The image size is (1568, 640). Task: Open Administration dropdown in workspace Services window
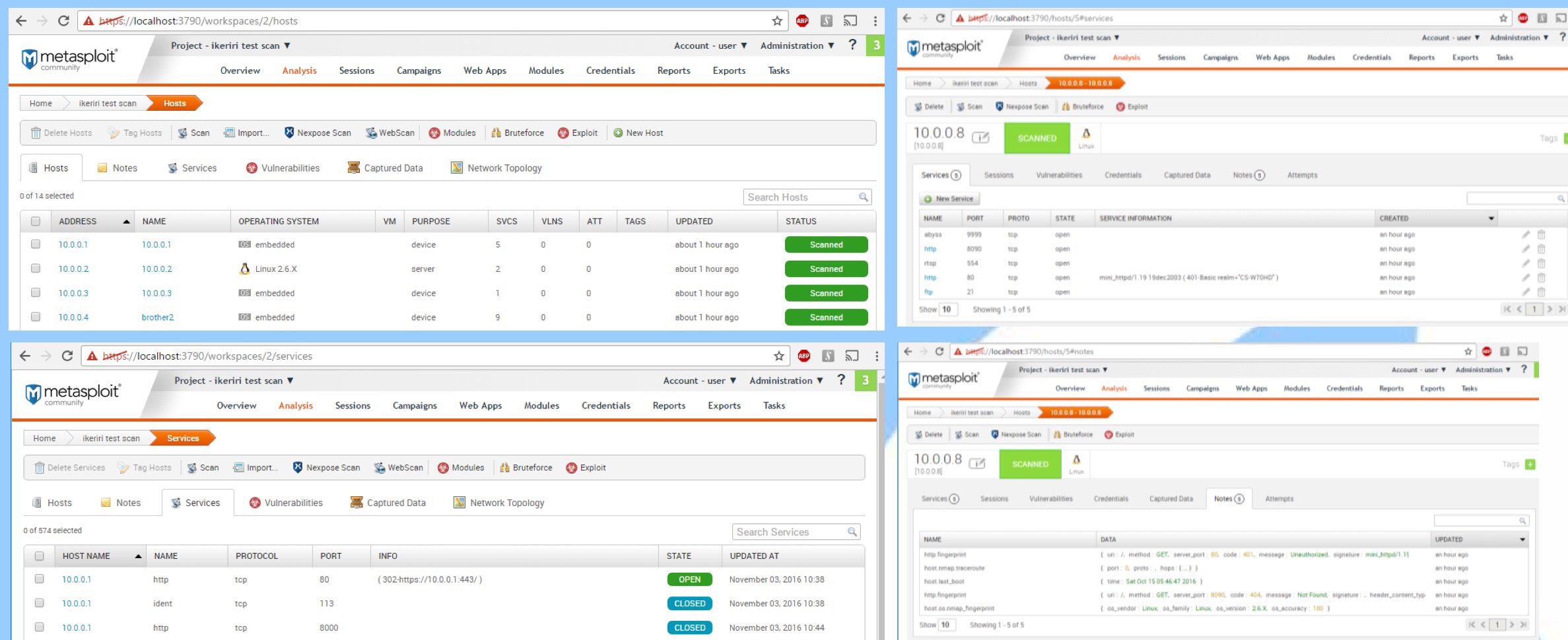click(786, 381)
